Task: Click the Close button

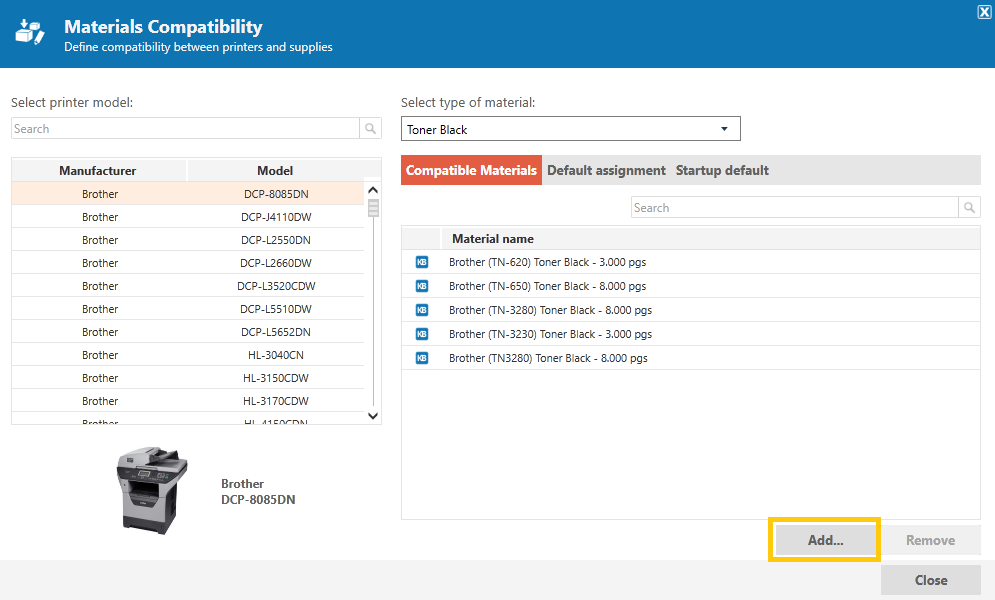Action: tap(930, 580)
